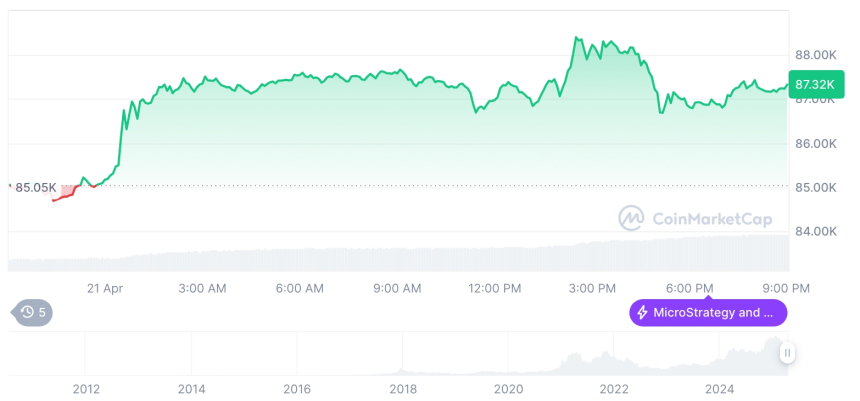Viewport: 860px width, 401px height.
Task: Click the 21 Apr date label
Action: (104, 288)
